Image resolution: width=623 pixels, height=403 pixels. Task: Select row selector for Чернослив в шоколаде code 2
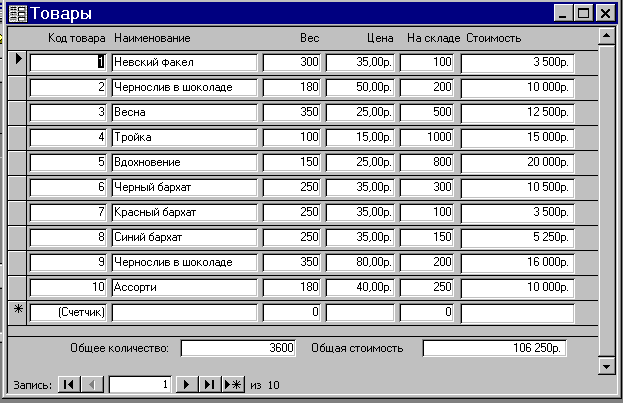point(17,88)
